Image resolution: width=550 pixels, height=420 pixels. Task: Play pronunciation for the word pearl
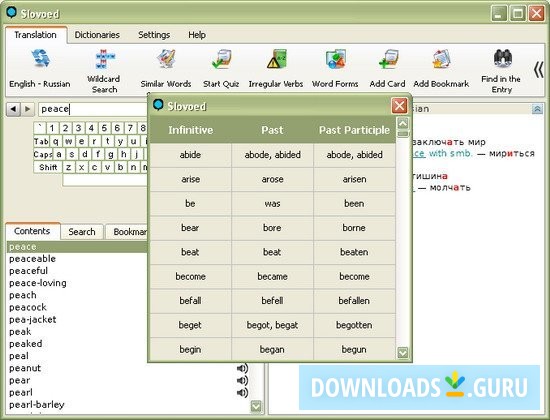click(x=242, y=393)
